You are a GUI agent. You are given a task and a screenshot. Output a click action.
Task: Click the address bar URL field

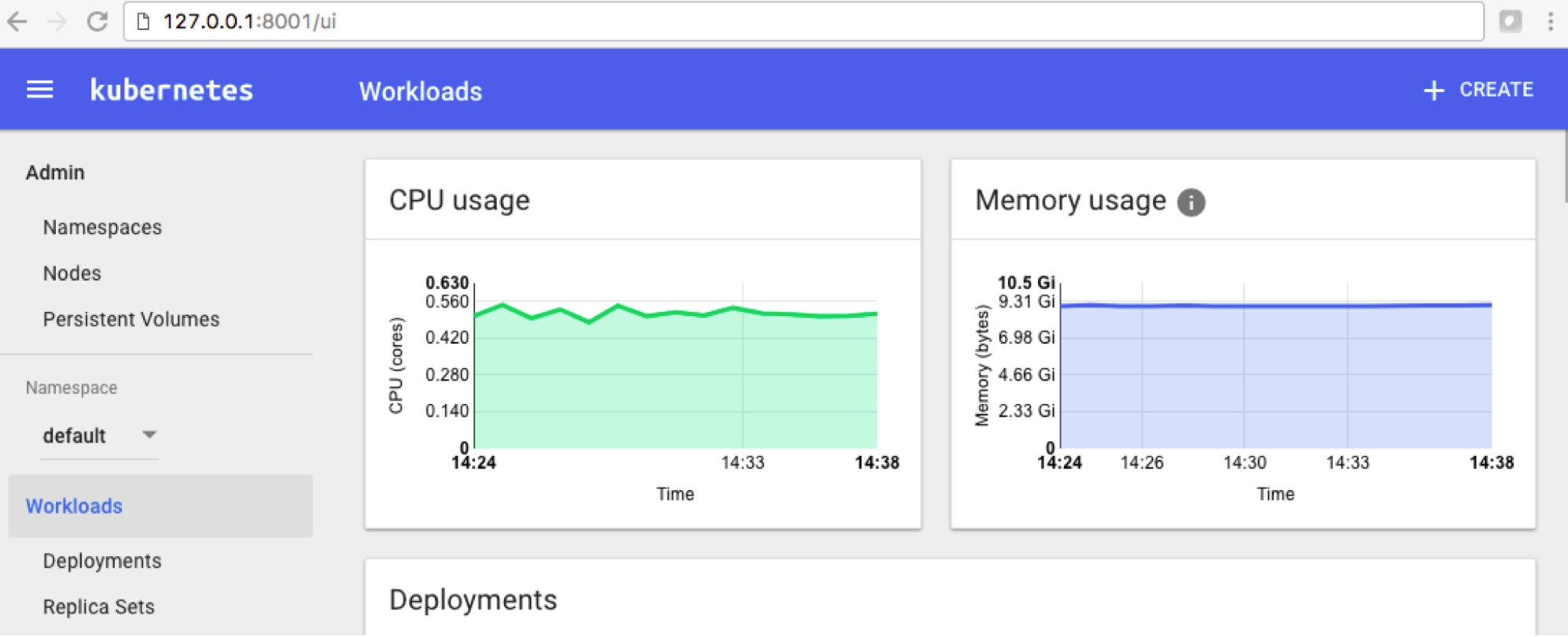click(x=786, y=21)
